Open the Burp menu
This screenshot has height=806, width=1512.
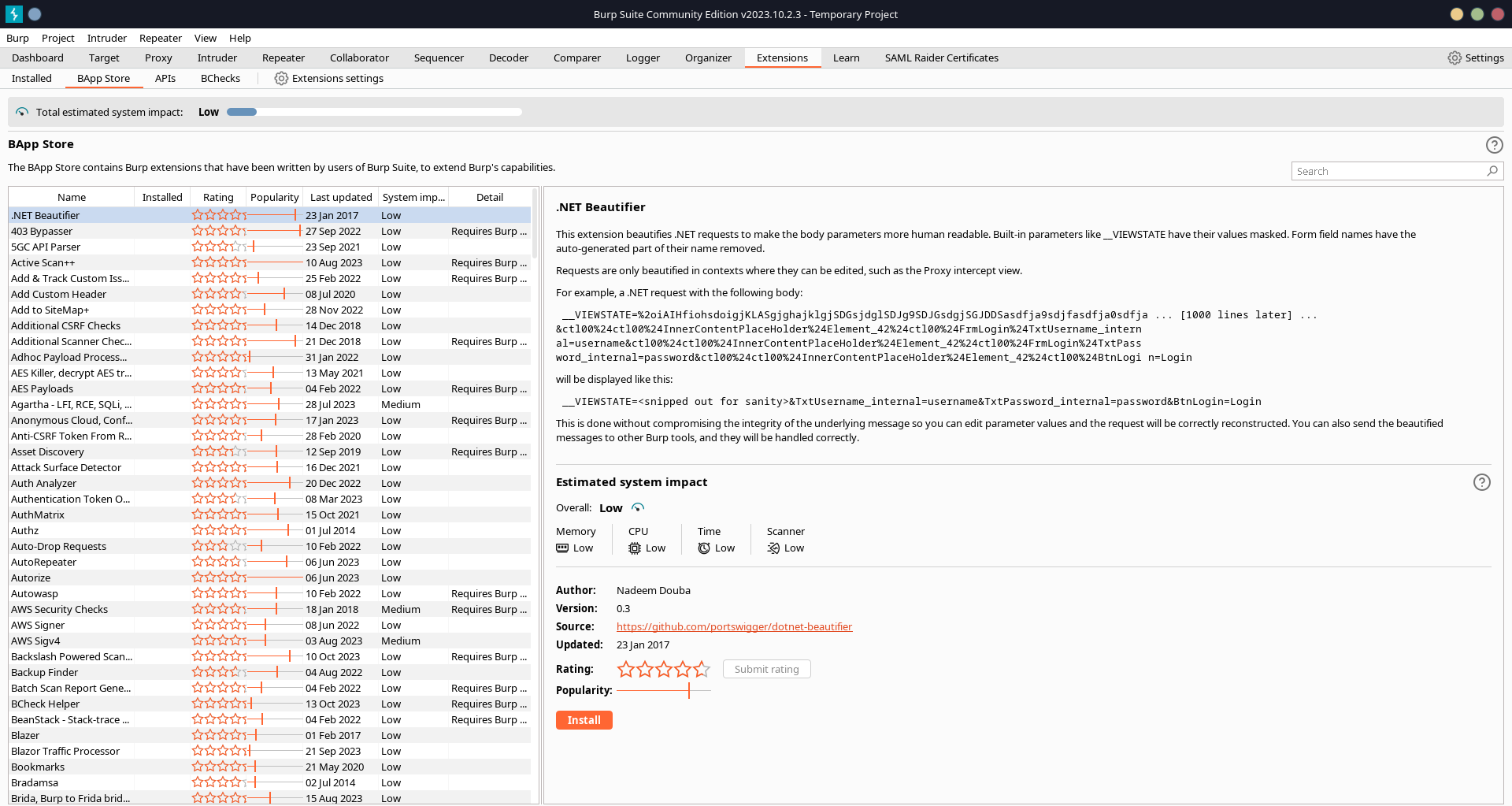coord(17,38)
